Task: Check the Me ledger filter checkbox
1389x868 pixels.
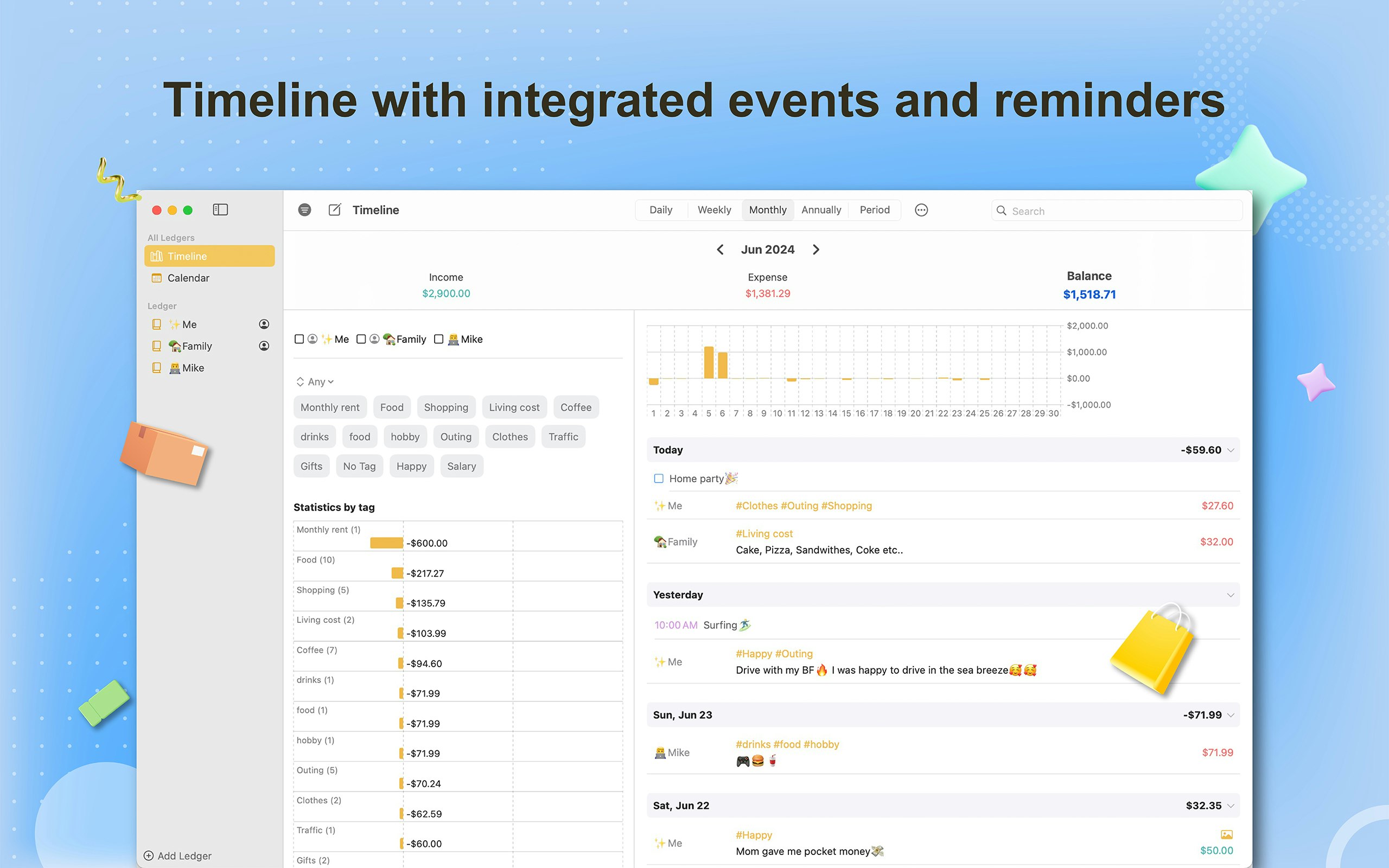Action: pyautogui.click(x=299, y=339)
